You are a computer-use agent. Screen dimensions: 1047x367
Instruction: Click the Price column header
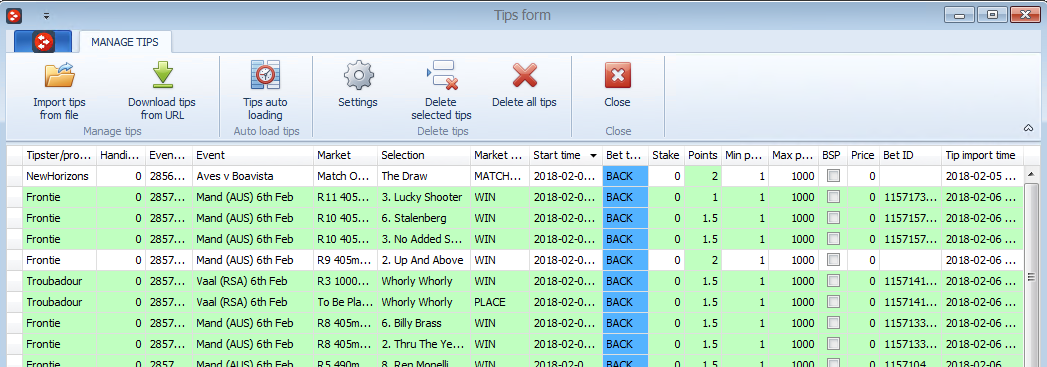click(x=863, y=155)
